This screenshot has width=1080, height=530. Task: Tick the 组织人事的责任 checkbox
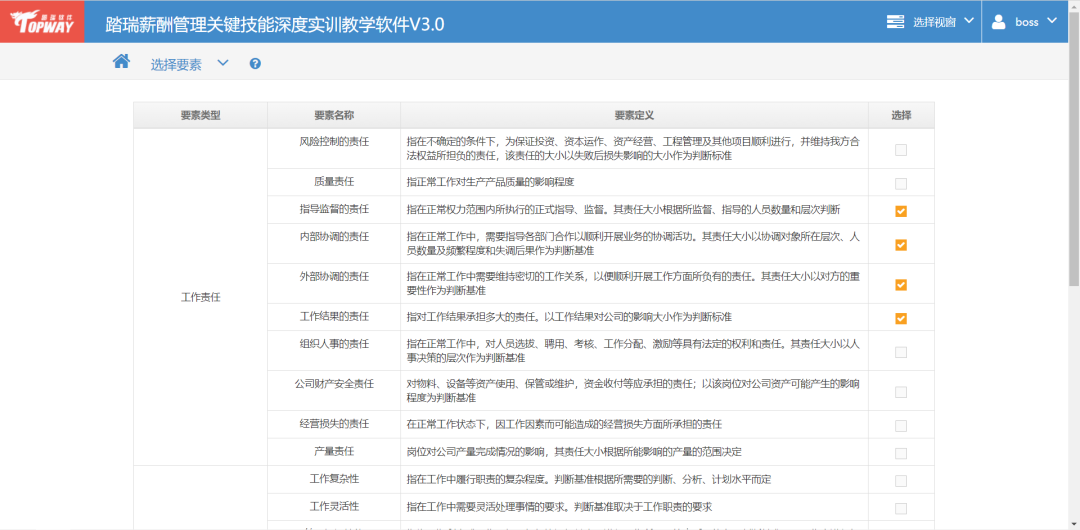click(901, 352)
